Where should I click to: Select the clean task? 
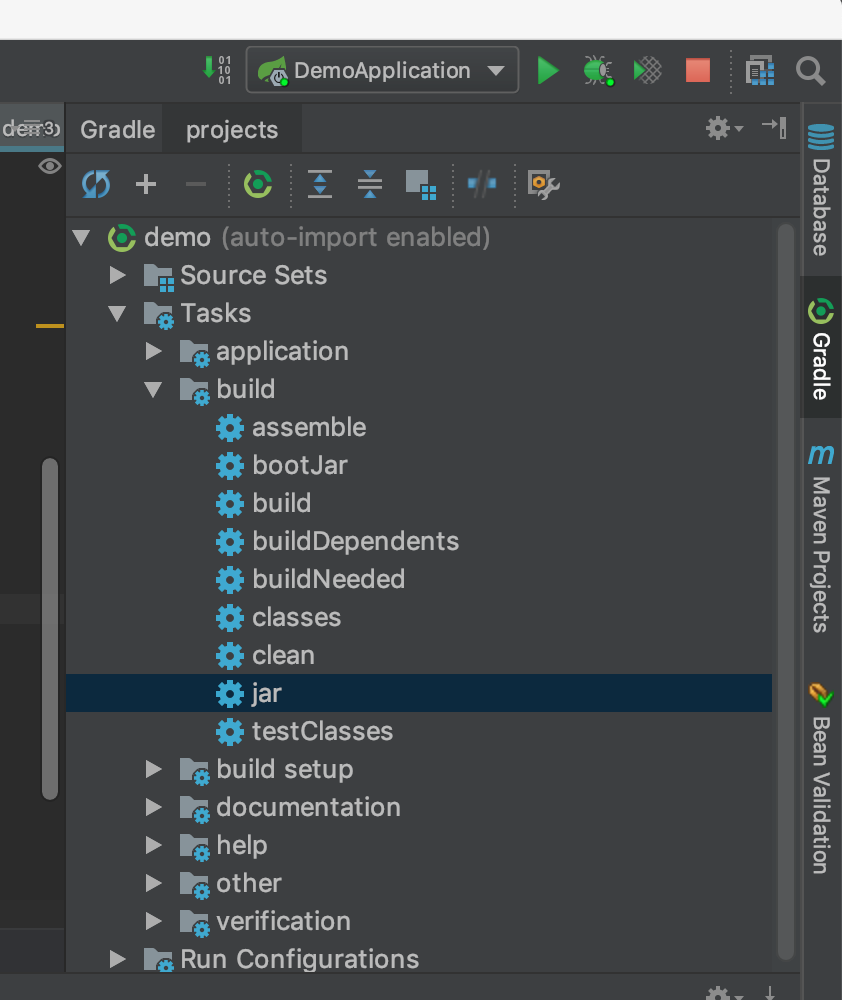[x=283, y=655]
